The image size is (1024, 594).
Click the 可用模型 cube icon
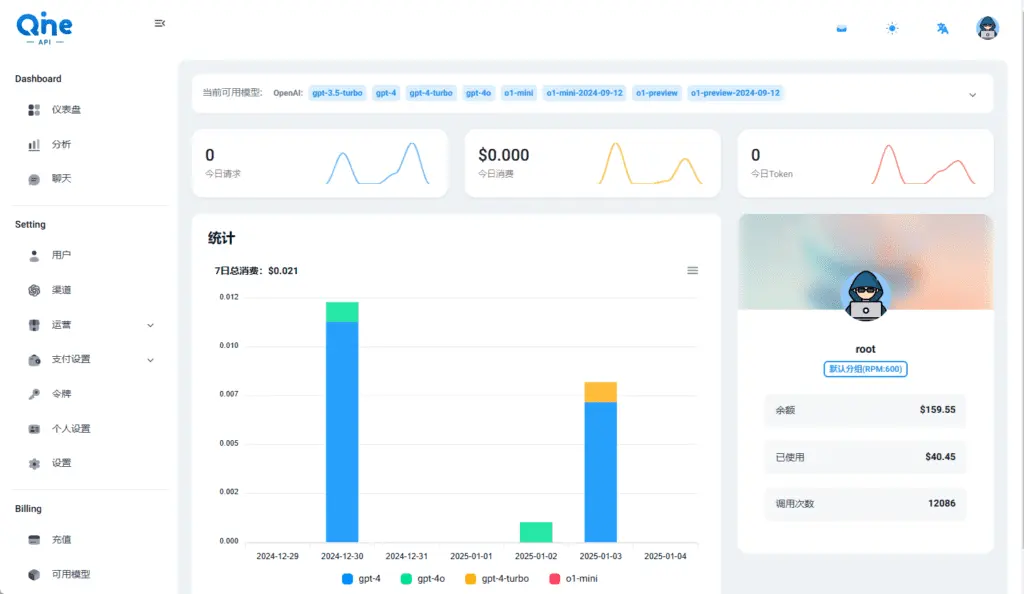[x=34, y=574]
